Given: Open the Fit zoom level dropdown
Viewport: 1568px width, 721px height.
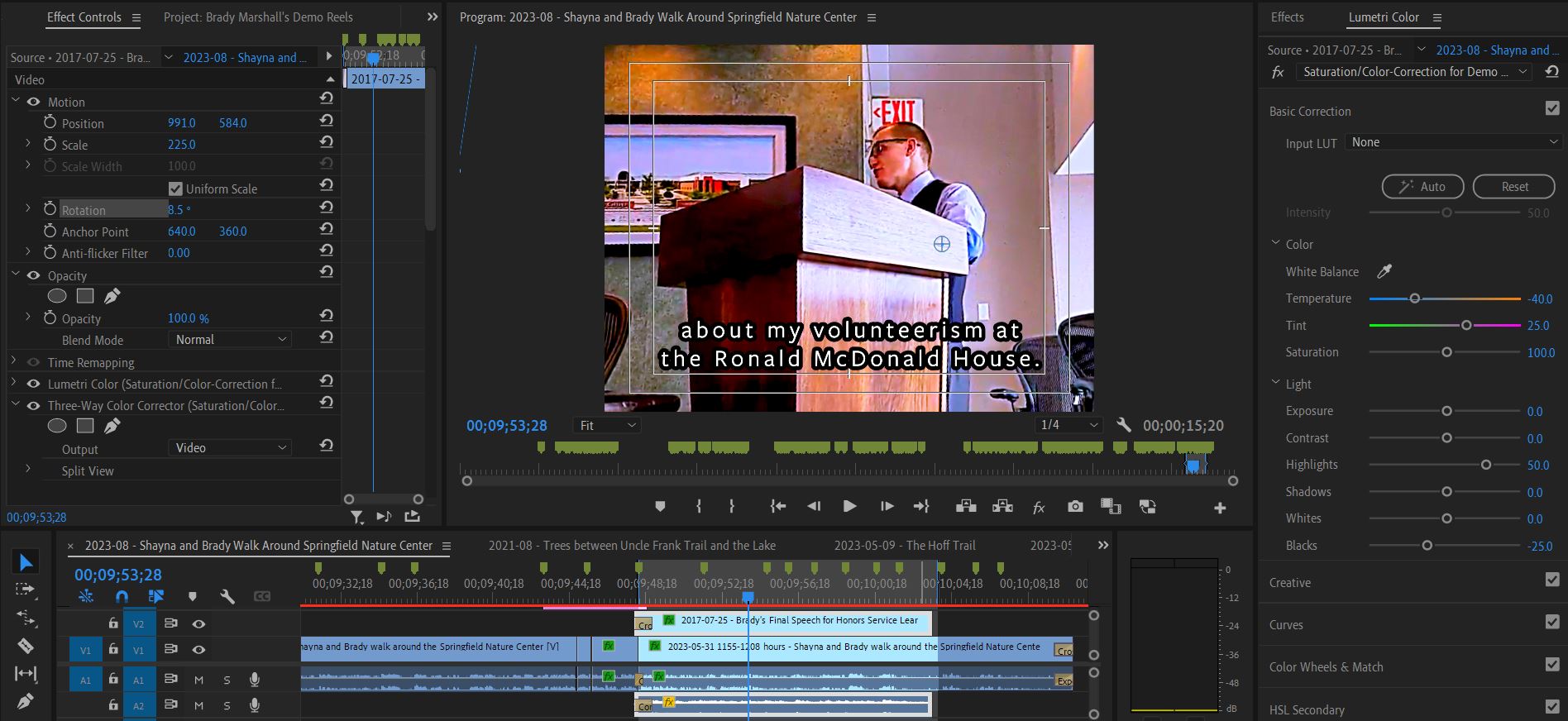Looking at the screenshot, I should pyautogui.click(x=608, y=425).
